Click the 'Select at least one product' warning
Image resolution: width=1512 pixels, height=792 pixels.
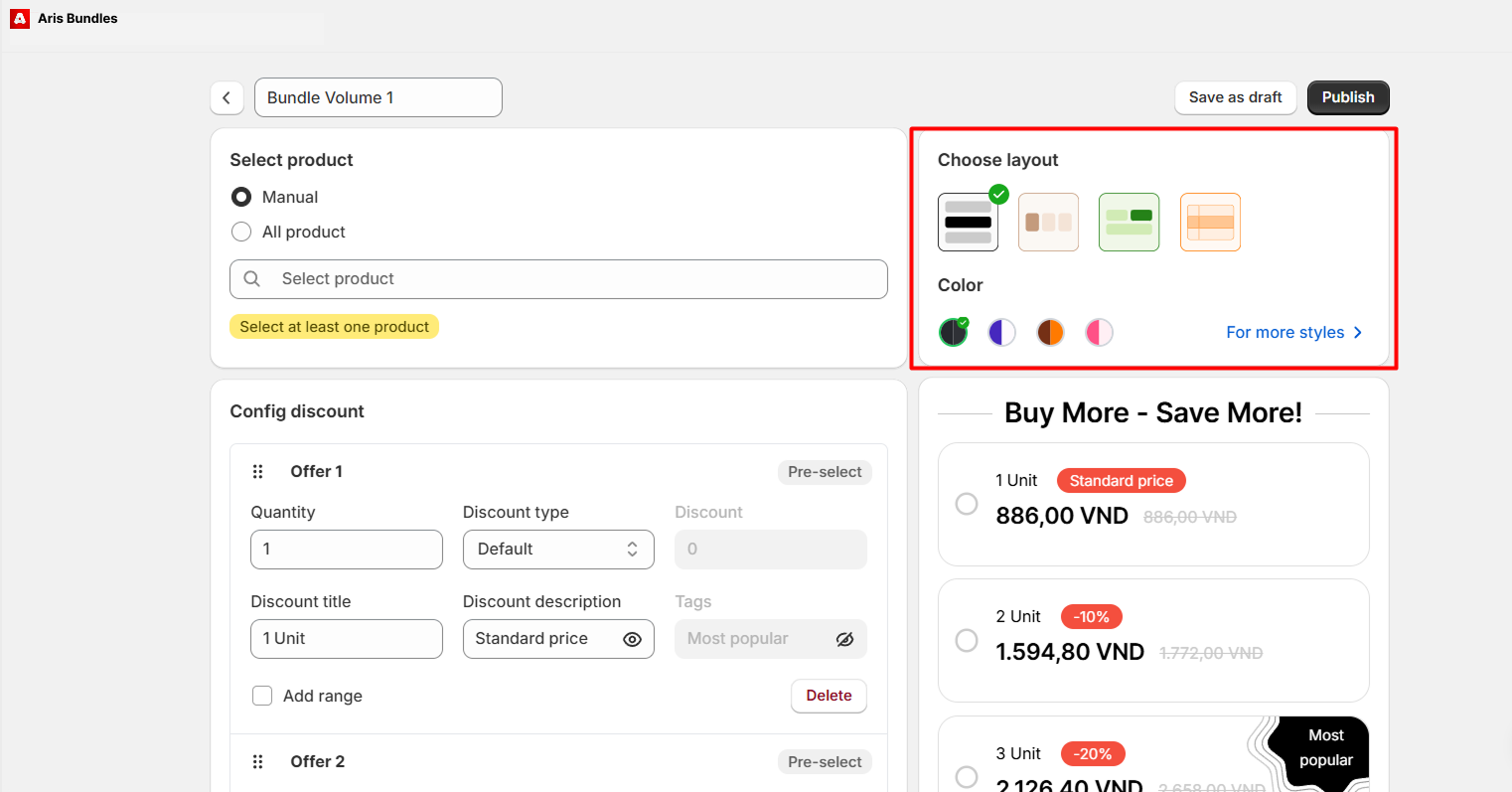[334, 327]
